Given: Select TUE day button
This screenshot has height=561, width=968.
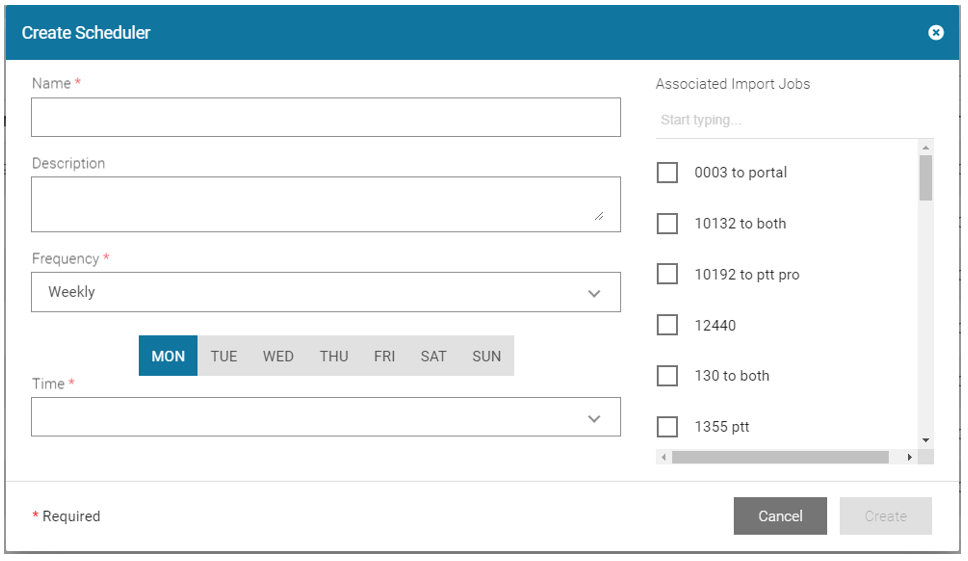Looking at the screenshot, I should (224, 356).
